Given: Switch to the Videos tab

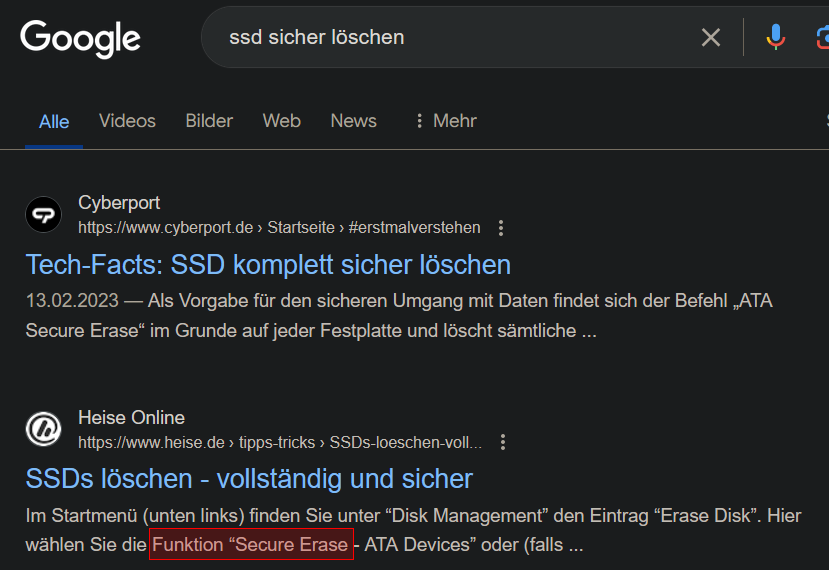Looking at the screenshot, I should 127,121.
